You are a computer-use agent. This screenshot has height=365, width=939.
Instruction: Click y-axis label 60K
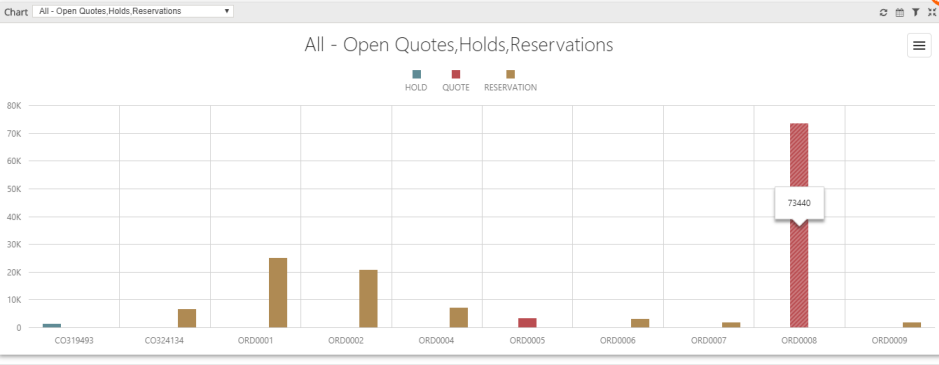(x=14, y=161)
